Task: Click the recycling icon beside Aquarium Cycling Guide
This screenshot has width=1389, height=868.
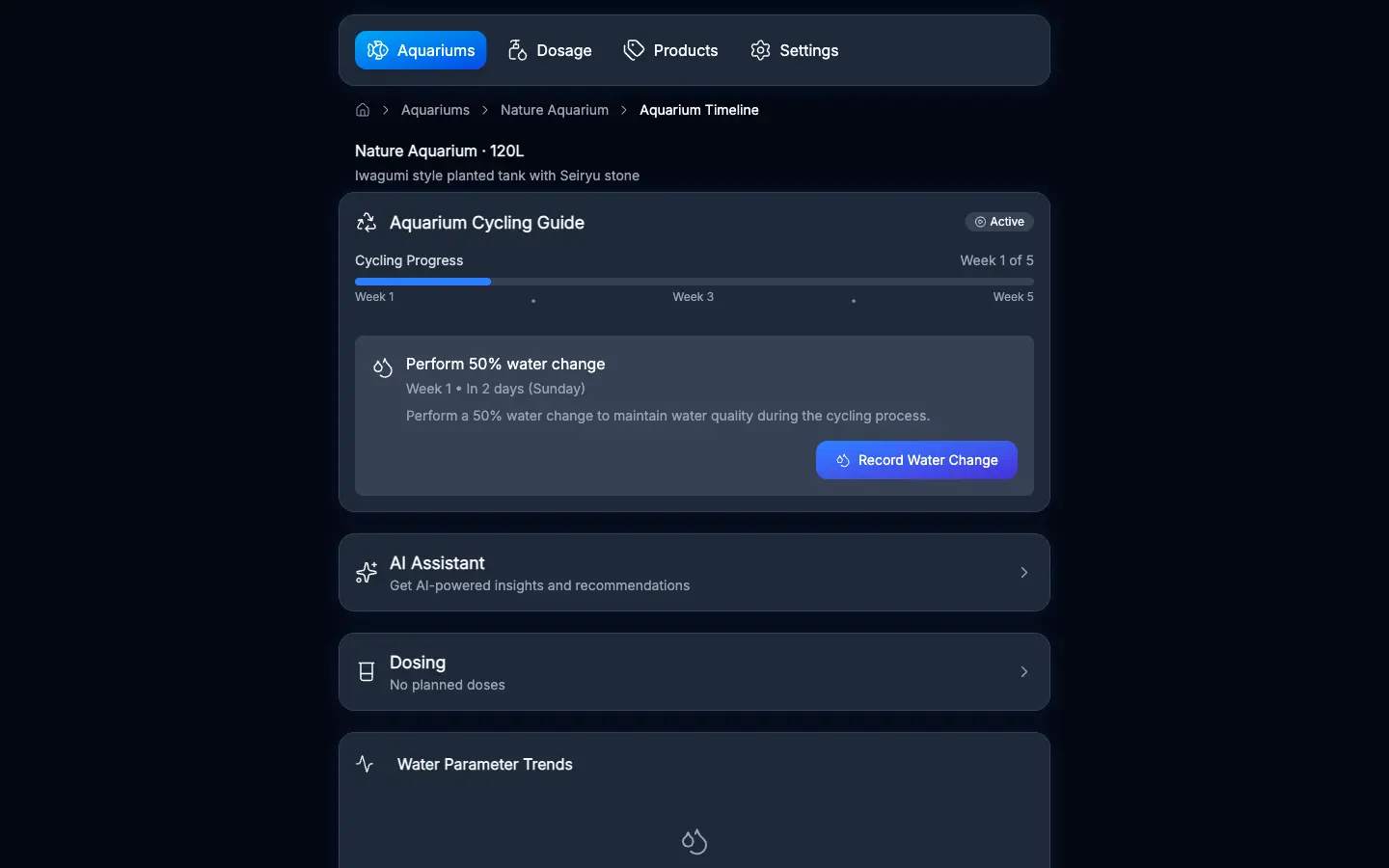Action: click(367, 223)
